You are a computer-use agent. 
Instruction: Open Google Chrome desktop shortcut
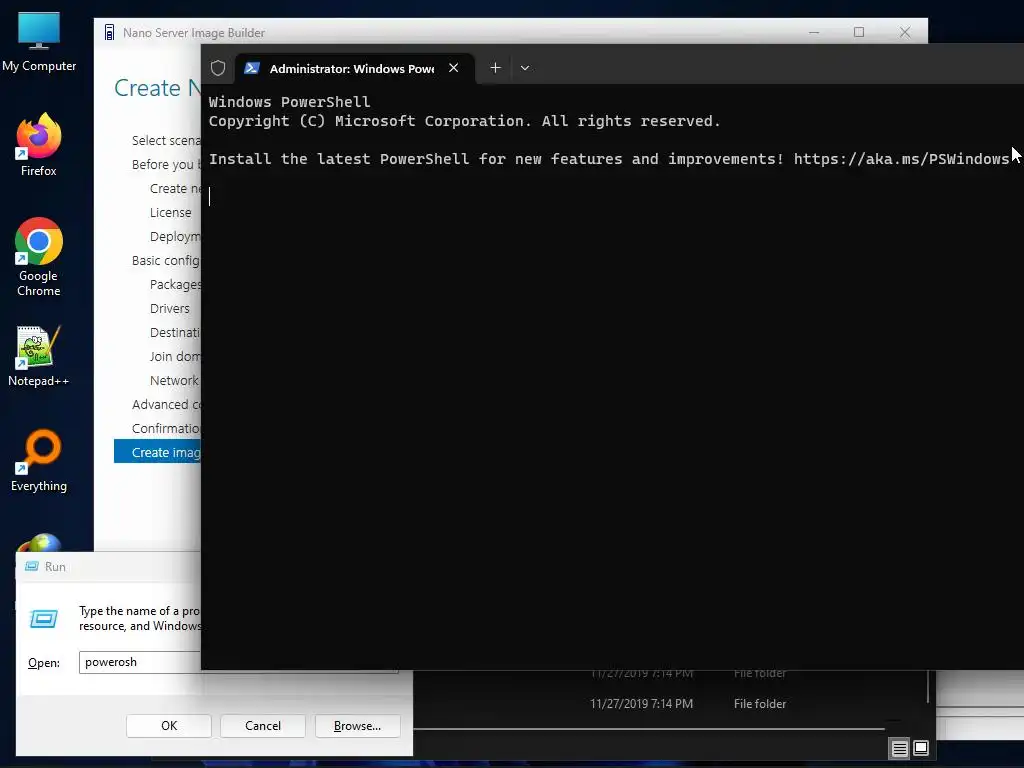39,257
